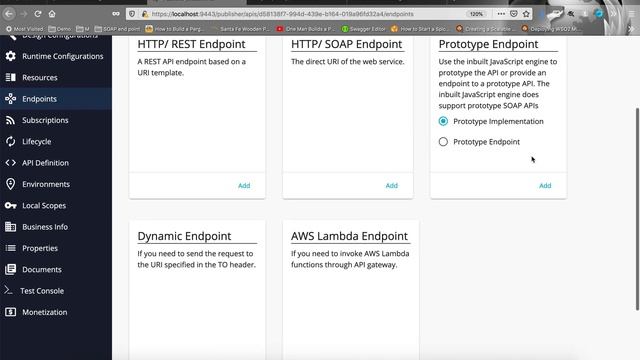This screenshot has height=360, width=640.
Task: Click the Business Info building icon
Action: point(11,227)
